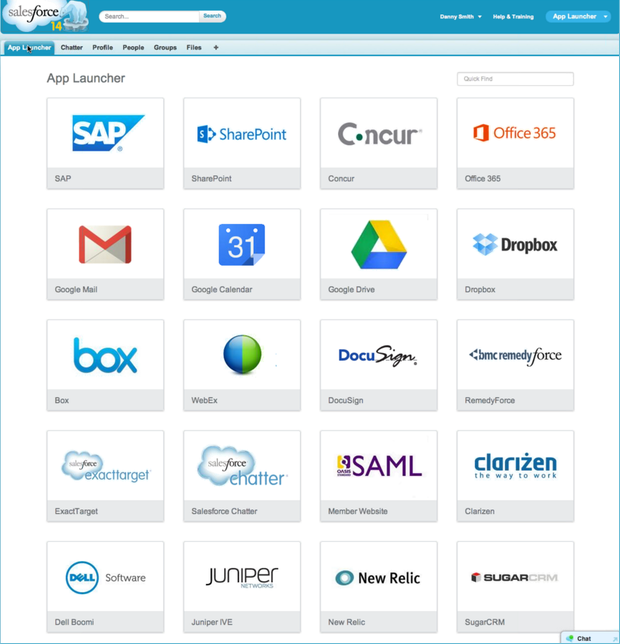Image resolution: width=620 pixels, height=644 pixels.
Task: Click the "SugarCRM" label text
Action: [x=485, y=622]
